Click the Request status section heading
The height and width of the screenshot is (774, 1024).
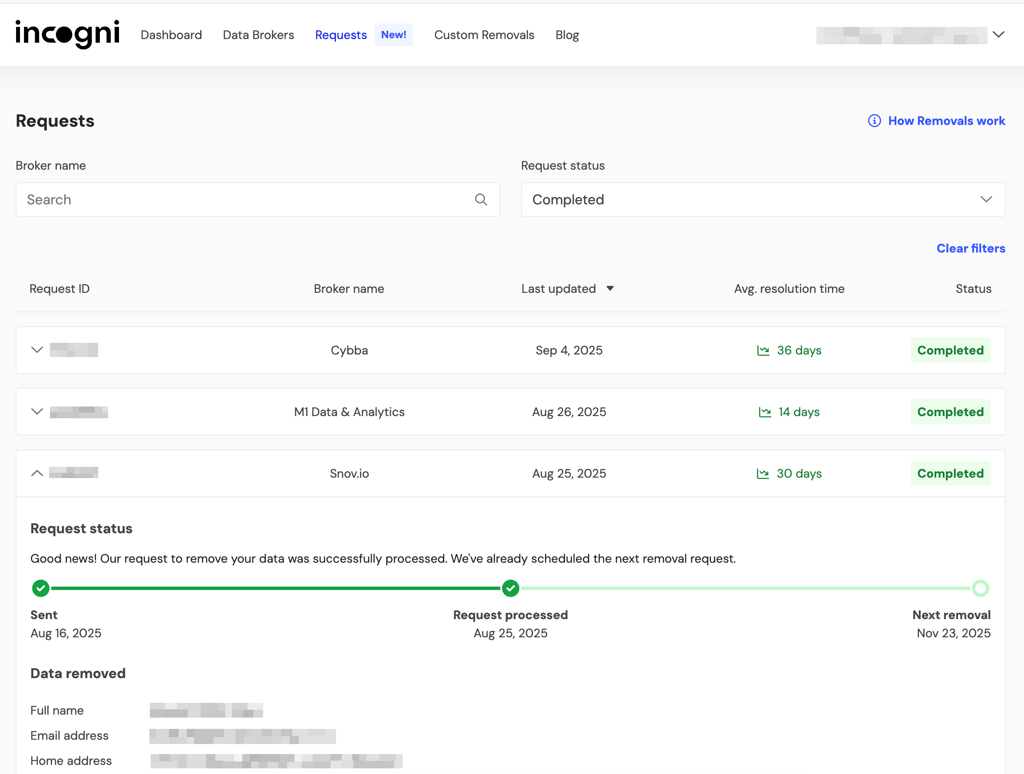82,528
